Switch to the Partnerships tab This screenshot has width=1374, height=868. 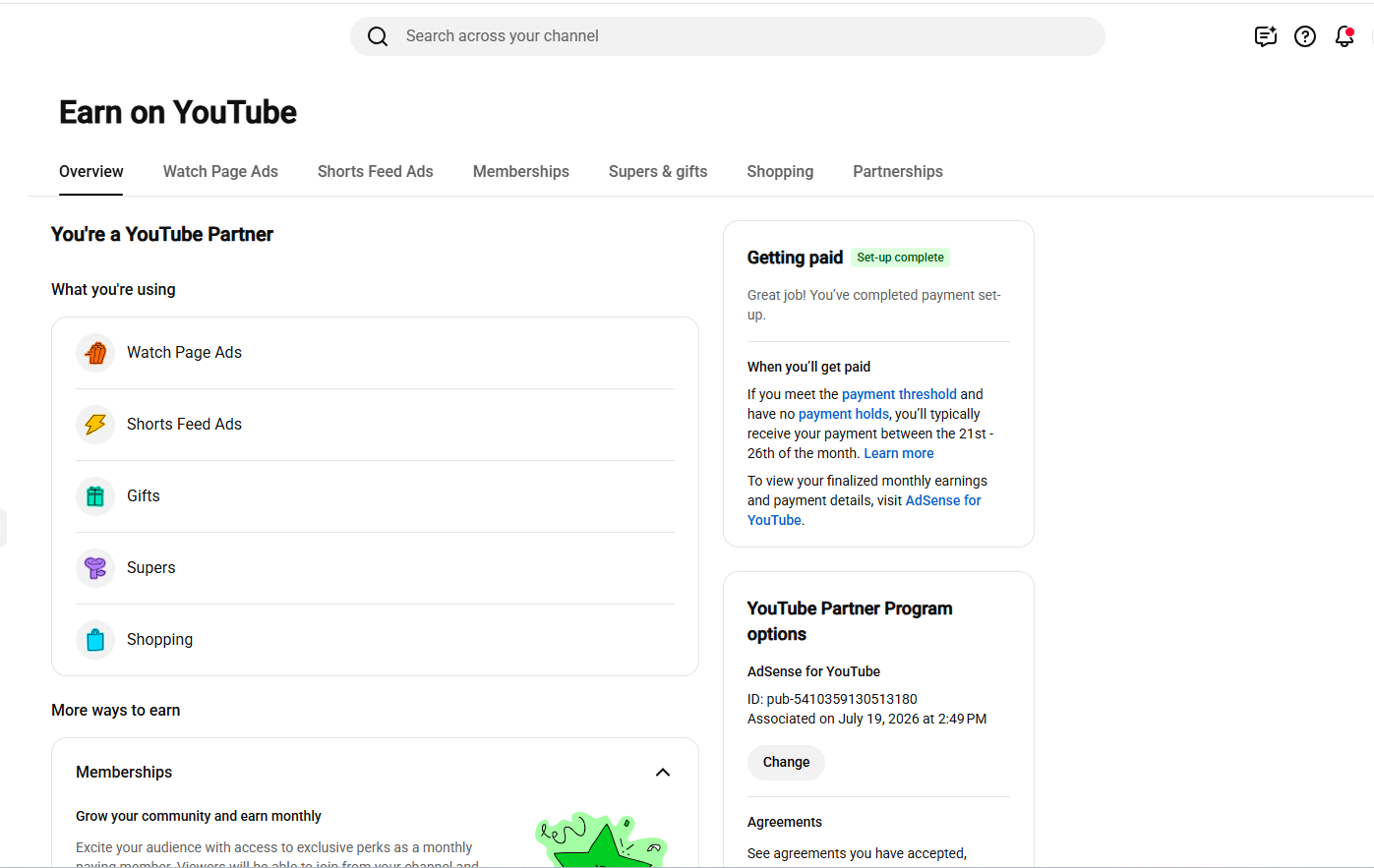click(898, 171)
